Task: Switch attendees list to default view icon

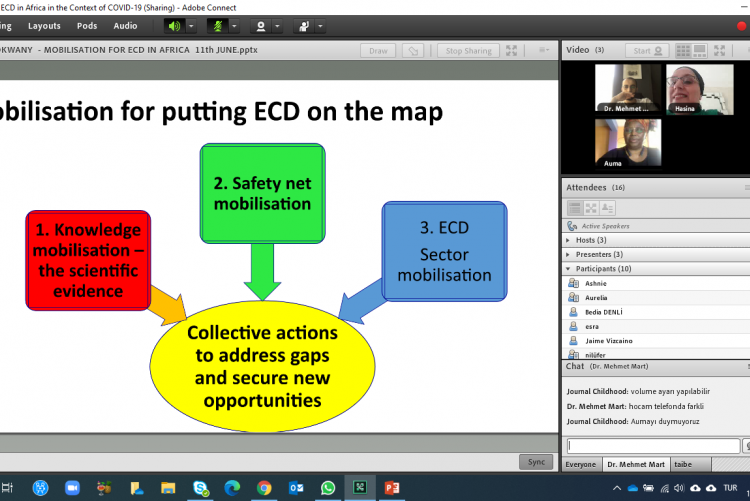Action: point(575,208)
